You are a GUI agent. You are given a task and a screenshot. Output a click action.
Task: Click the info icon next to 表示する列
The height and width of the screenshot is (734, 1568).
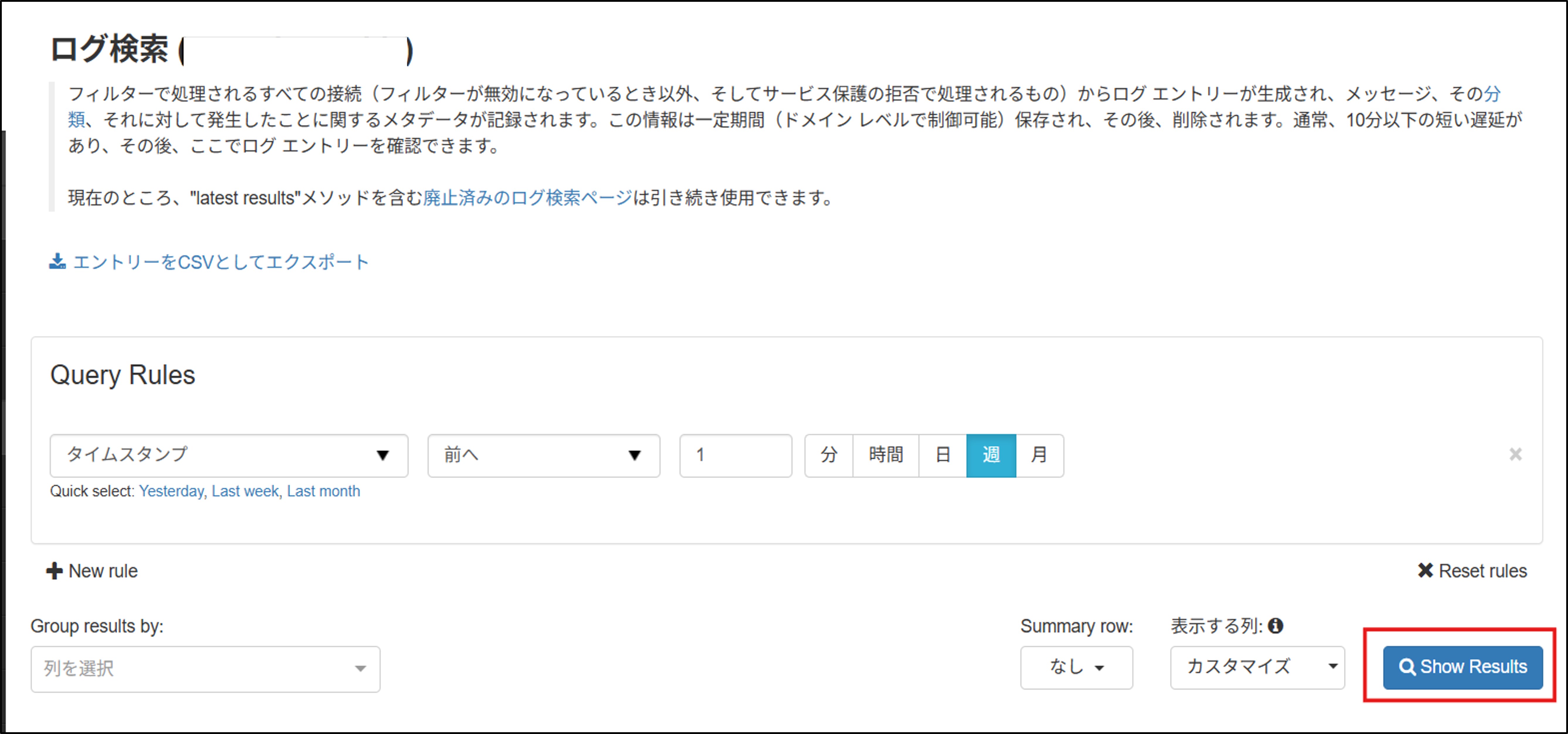1276,625
